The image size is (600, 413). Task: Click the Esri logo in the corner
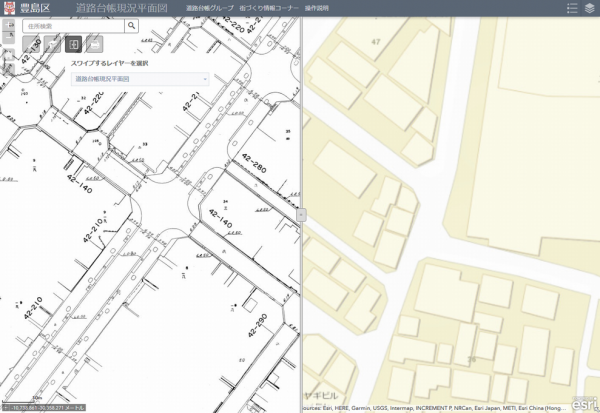pos(584,402)
